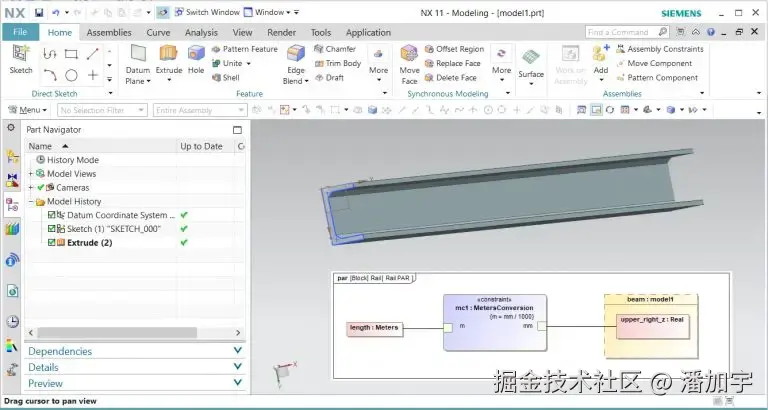Click Trim Body command
768x410 pixels.
(x=337, y=63)
